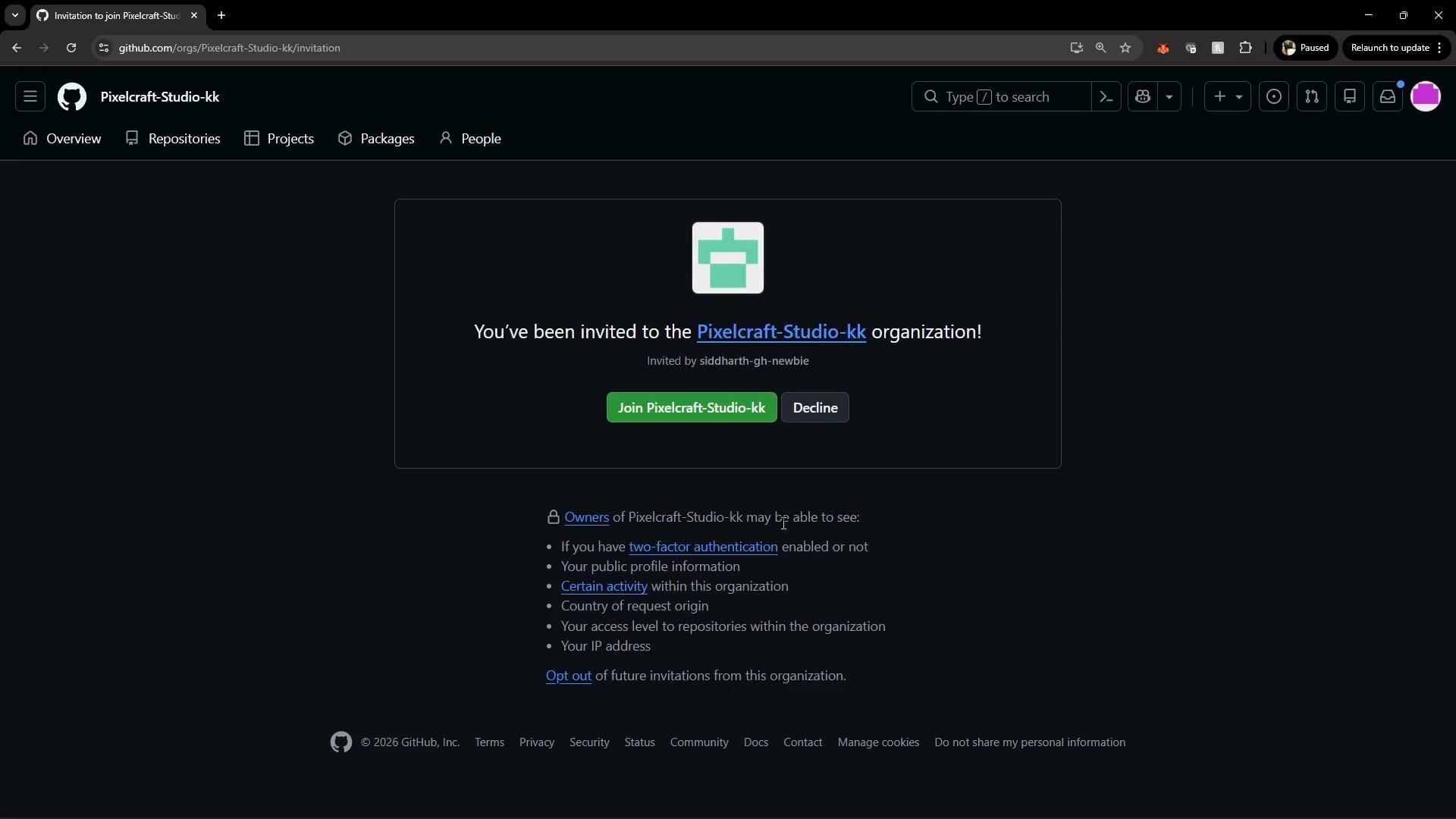Switch to the Overview tab
The width and height of the screenshot is (1456, 819).
(x=62, y=139)
